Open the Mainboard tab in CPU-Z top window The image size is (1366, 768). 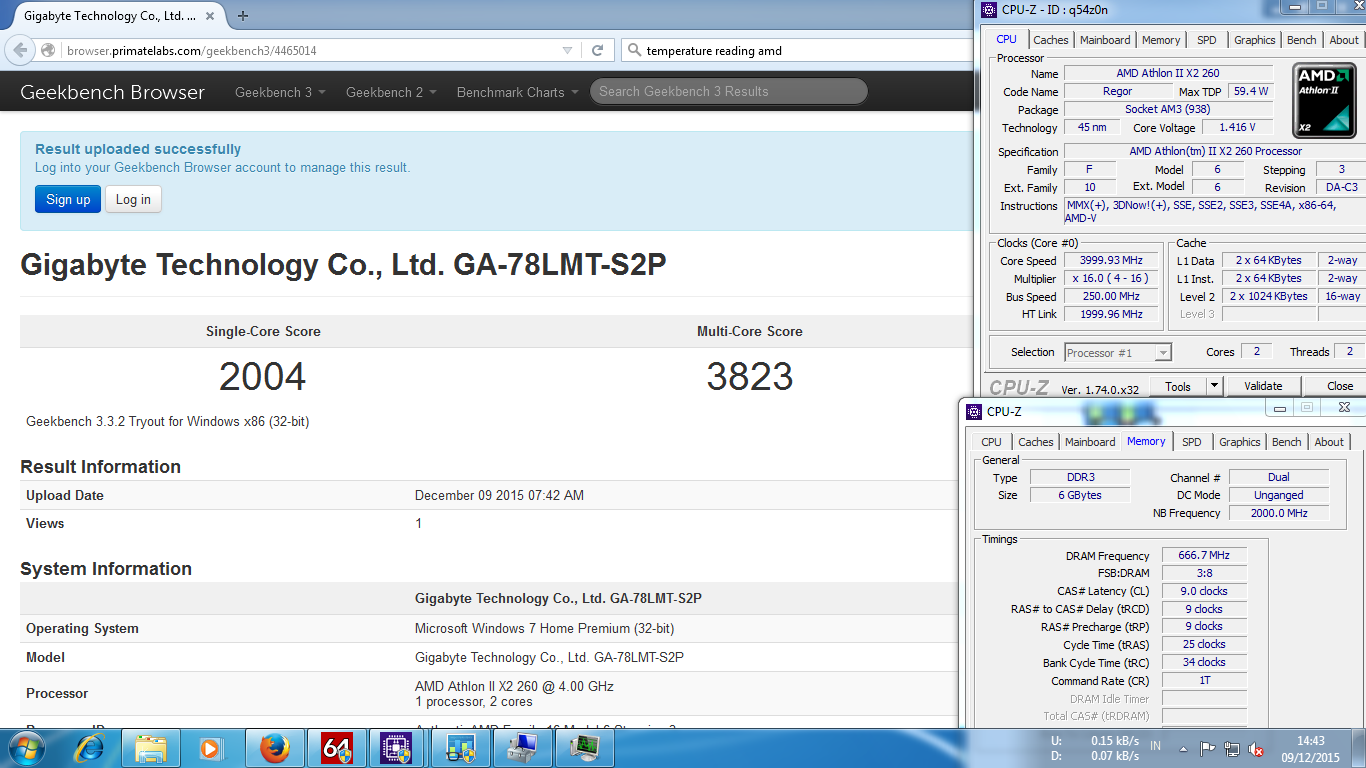[x=1105, y=40]
